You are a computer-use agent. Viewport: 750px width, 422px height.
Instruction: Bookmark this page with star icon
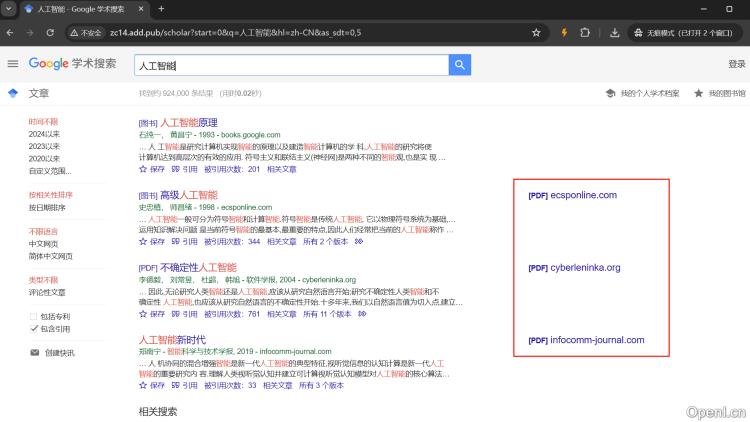point(537,32)
